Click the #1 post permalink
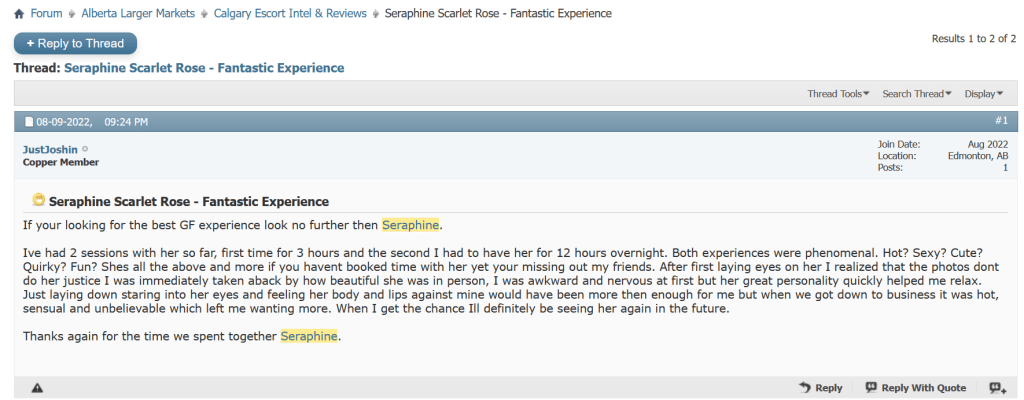1024x400 pixels. click(x=1000, y=121)
